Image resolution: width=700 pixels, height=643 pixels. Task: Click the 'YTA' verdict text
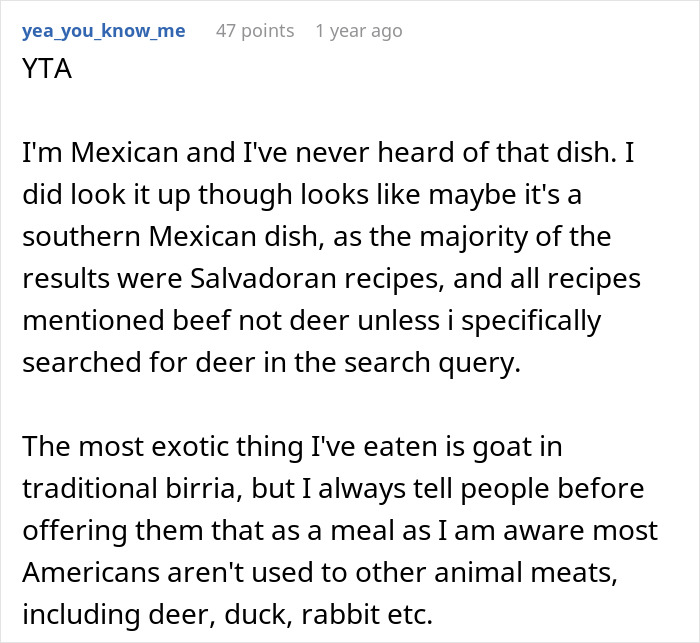coord(46,72)
